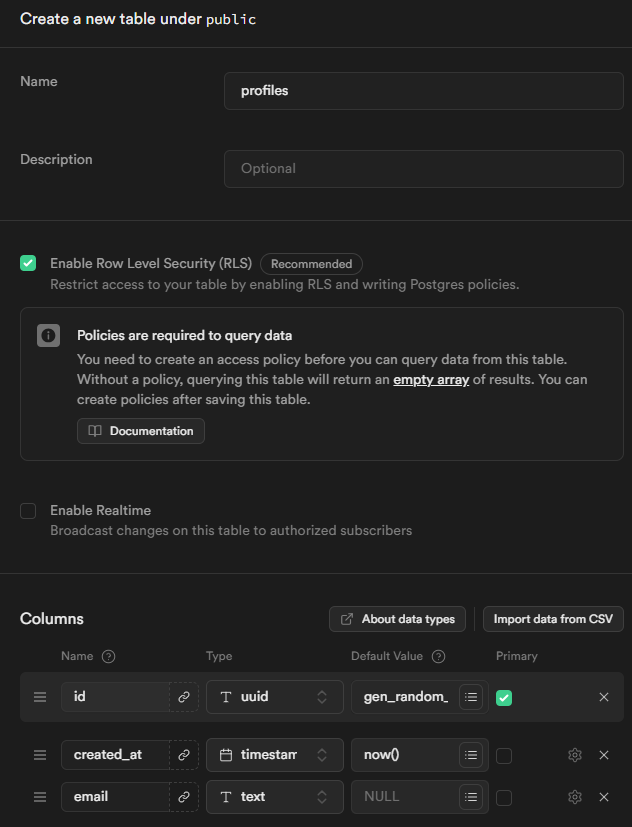Click 'Policies are required to query data' heading
The width and height of the screenshot is (632, 827).
click(185, 335)
